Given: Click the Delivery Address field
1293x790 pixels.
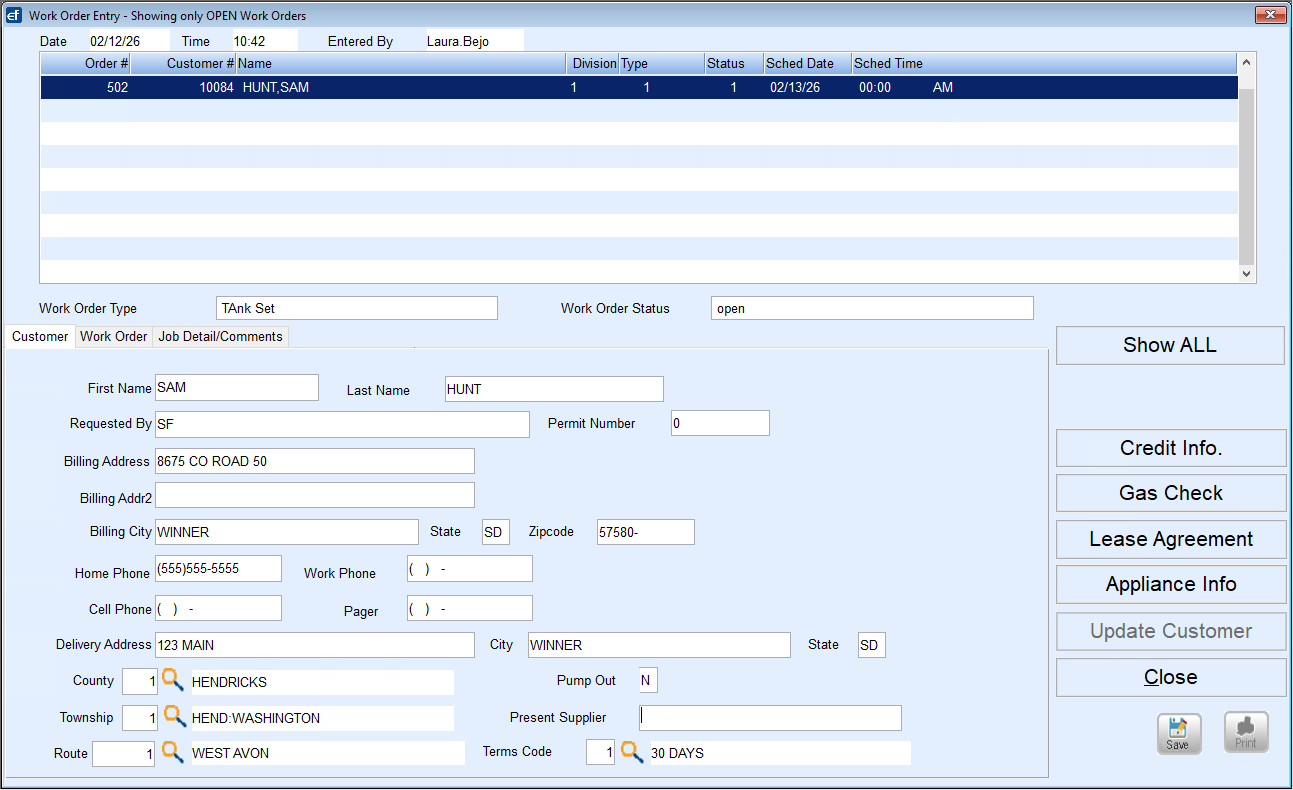Looking at the screenshot, I should click(x=315, y=645).
